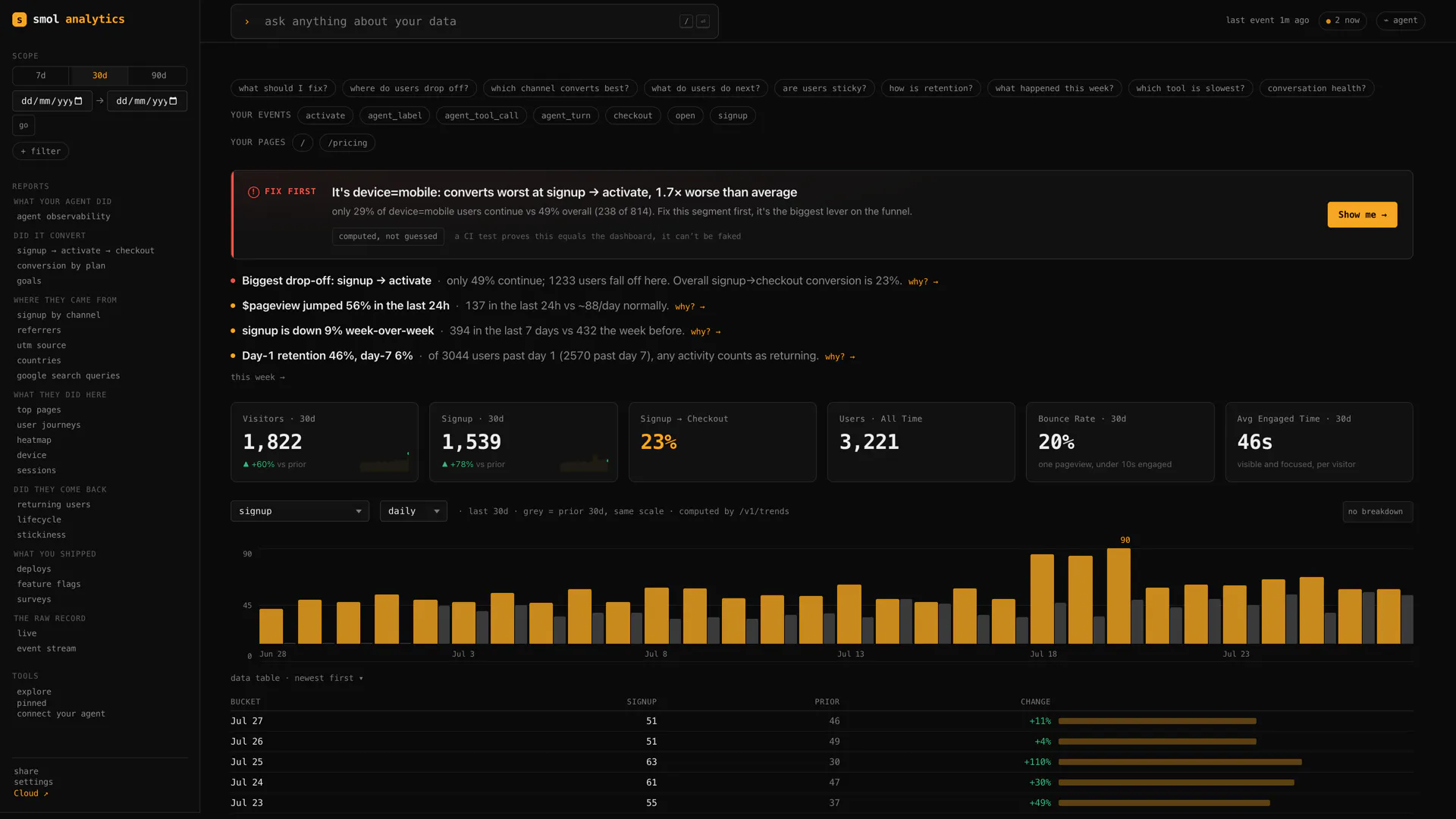Open the end date calendar picker icon
Image resolution: width=1456 pixels, height=819 pixels.
pyautogui.click(x=173, y=101)
